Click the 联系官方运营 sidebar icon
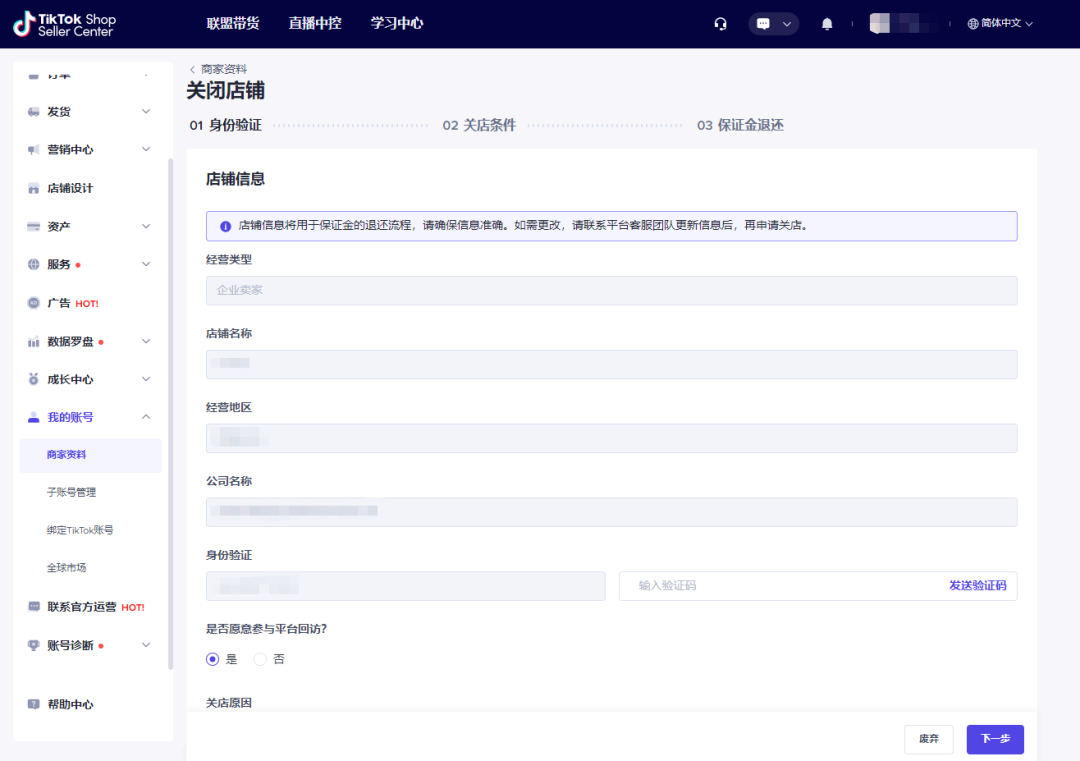 [34, 607]
